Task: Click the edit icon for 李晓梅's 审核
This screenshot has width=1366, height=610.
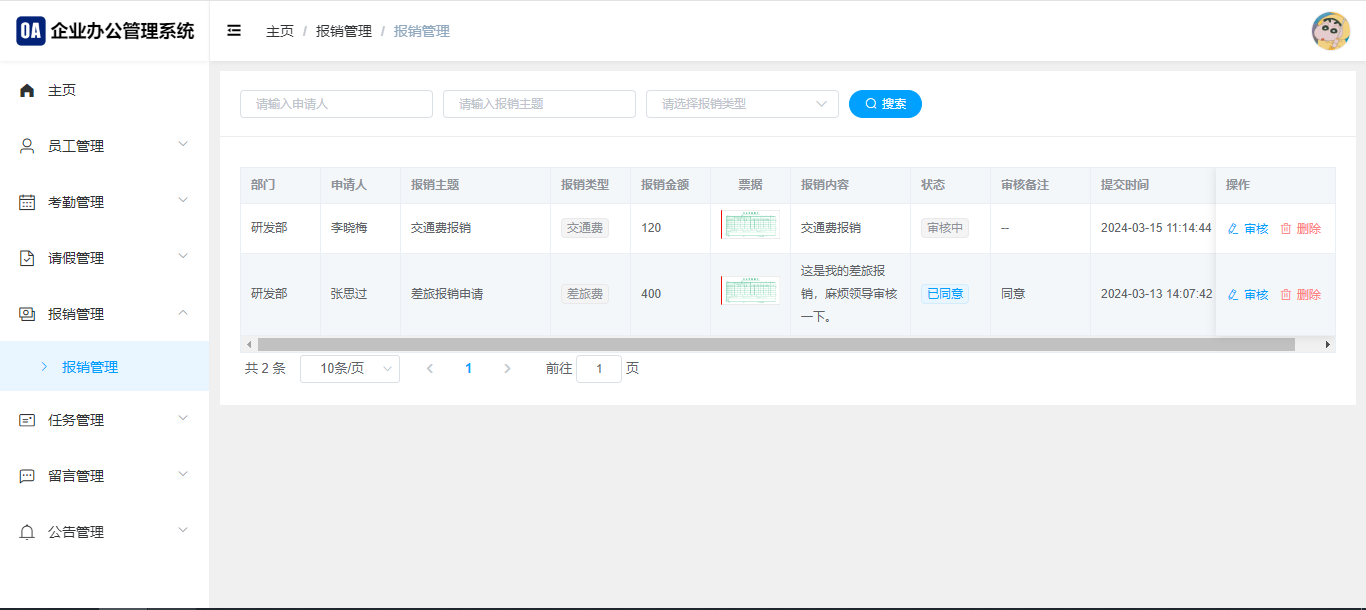Action: 1233,229
